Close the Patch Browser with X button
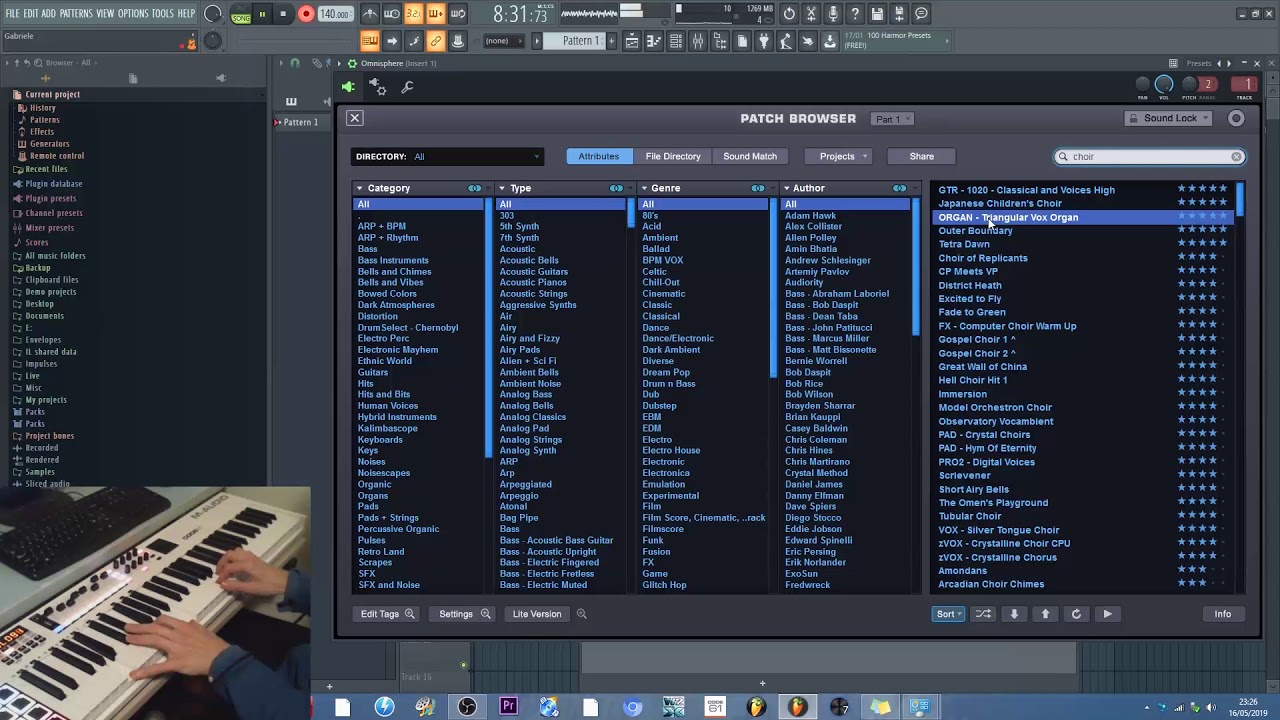The image size is (1280, 720). [x=354, y=118]
